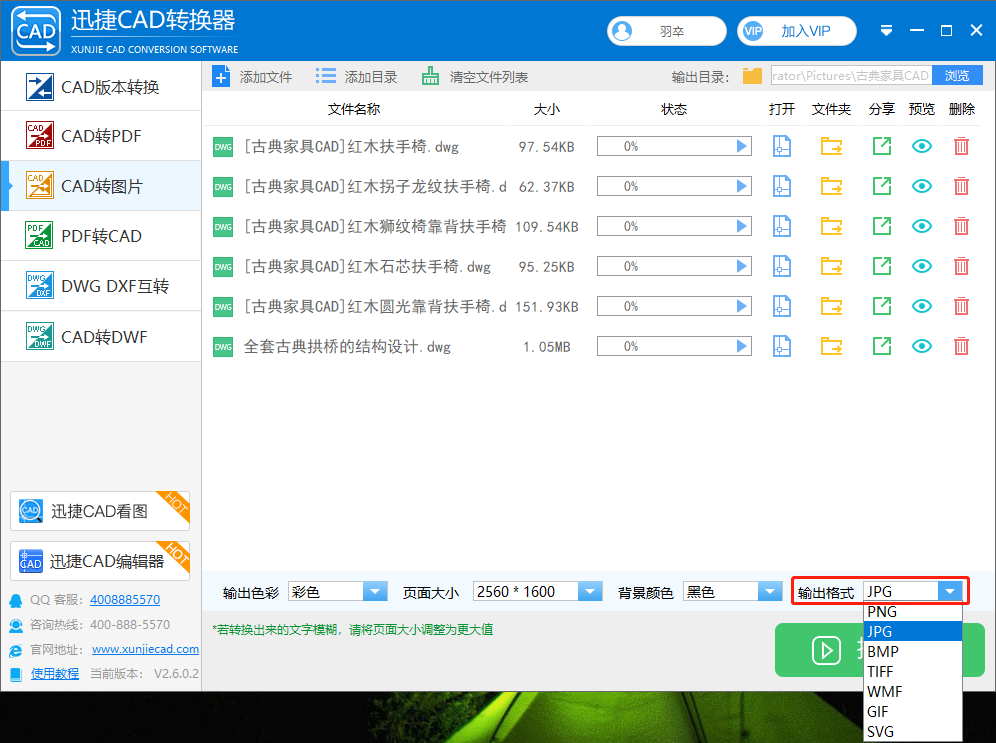
Task: Expand the 页面大小 2560 * 1600 dropdown
Action: (589, 591)
